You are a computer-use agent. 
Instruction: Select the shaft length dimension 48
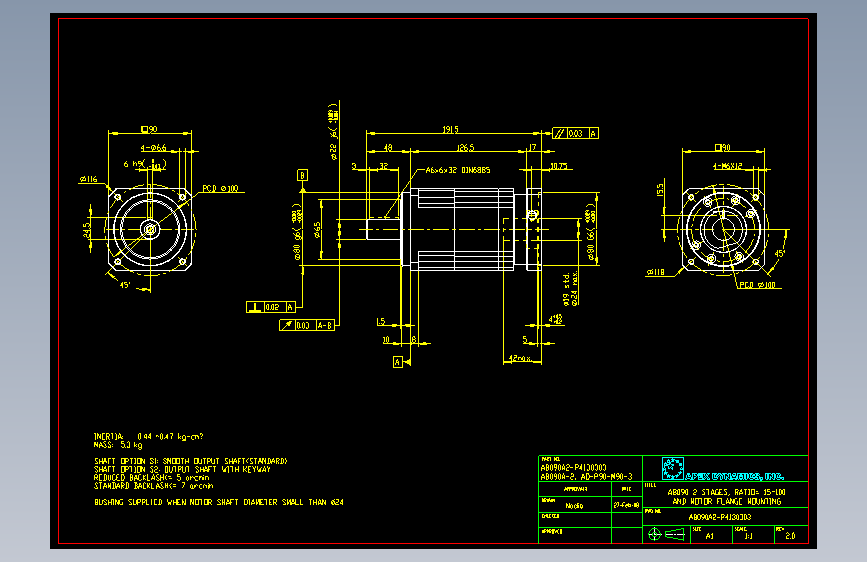[388, 148]
